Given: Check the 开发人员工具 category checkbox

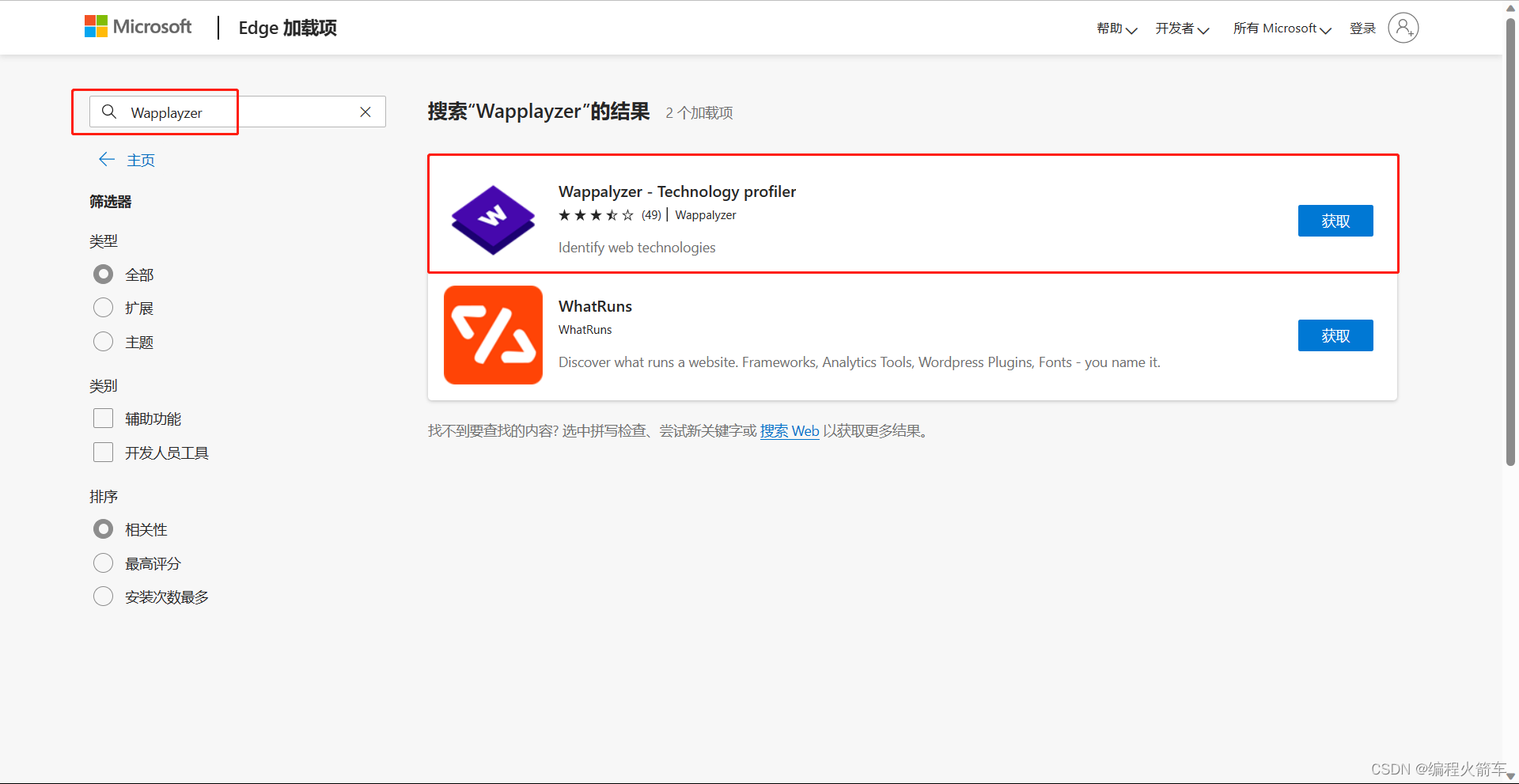Looking at the screenshot, I should pyautogui.click(x=103, y=452).
